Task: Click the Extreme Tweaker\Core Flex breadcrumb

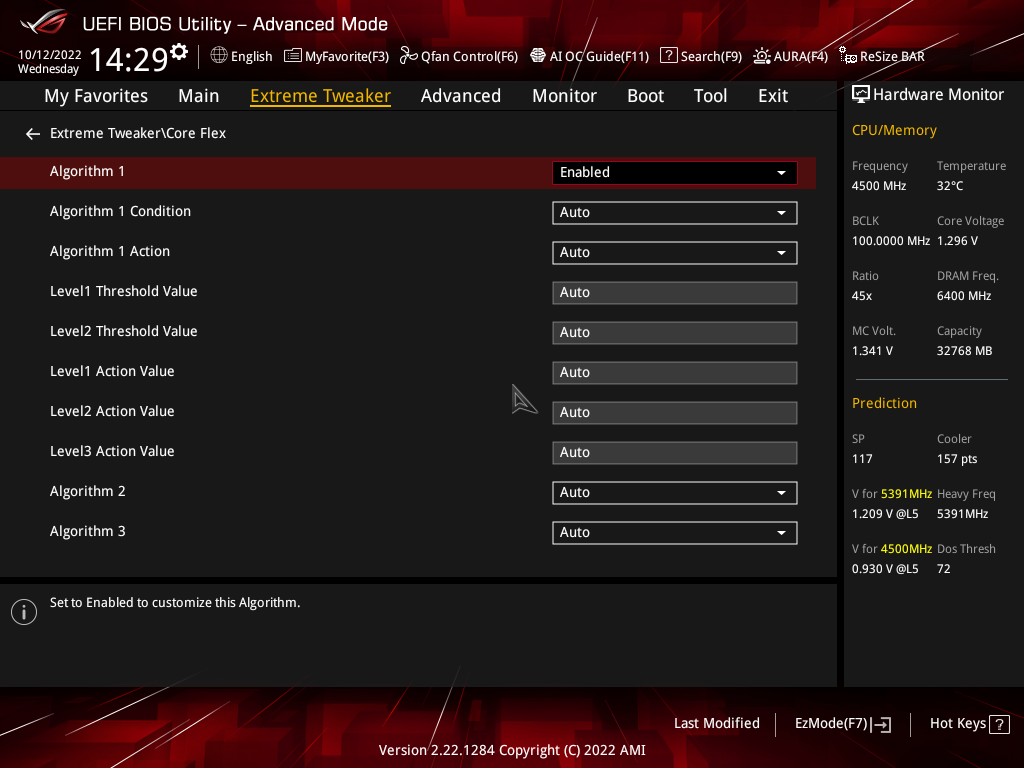Action: [138, 133]
